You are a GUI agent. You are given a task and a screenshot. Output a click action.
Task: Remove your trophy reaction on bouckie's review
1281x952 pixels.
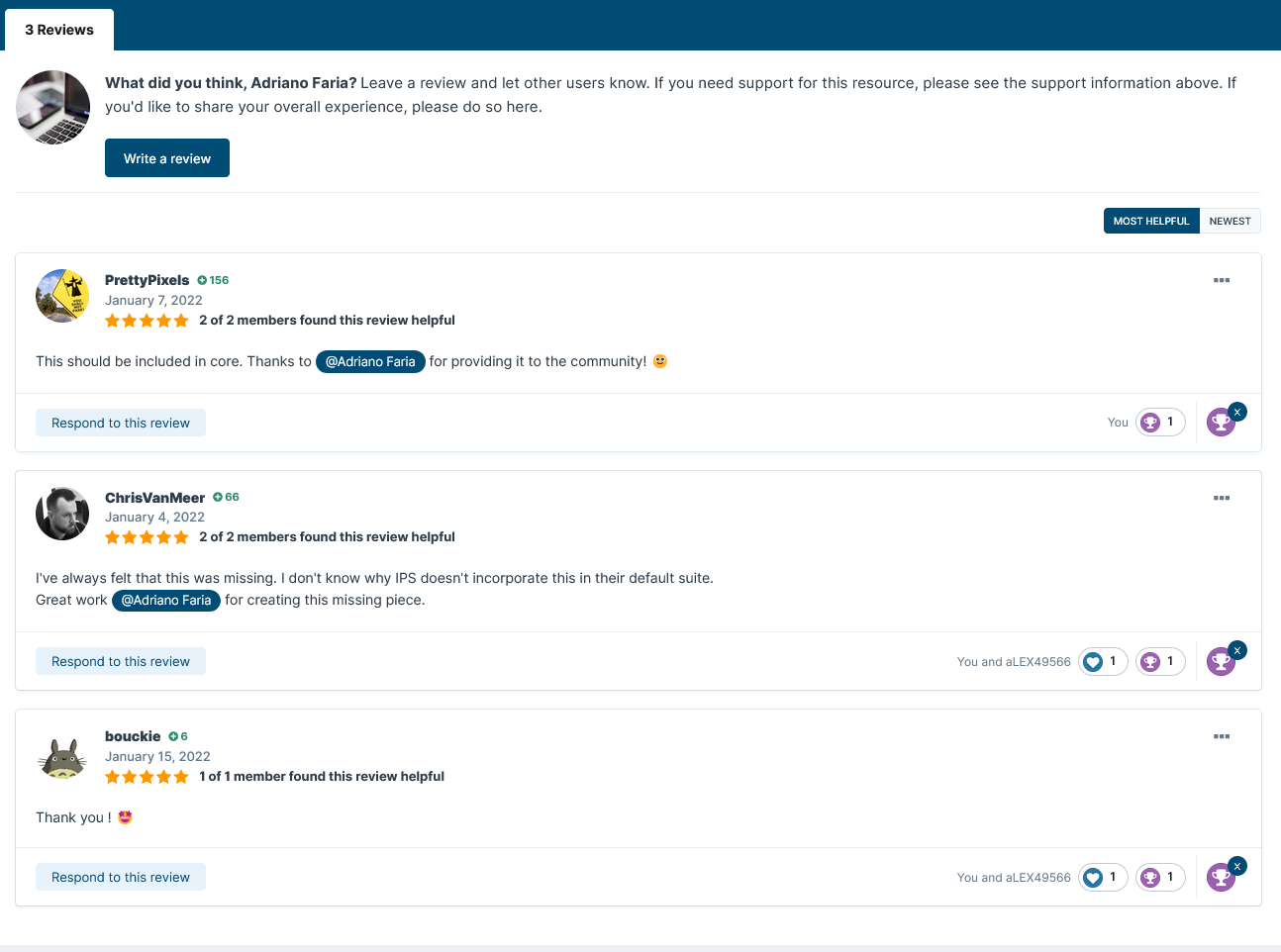point(1236,866)
